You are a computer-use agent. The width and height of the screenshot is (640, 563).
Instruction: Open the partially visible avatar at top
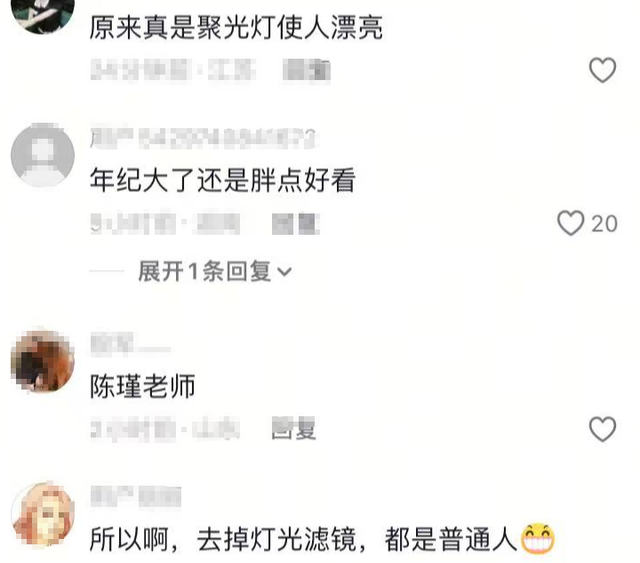click(x=42, y=16)
